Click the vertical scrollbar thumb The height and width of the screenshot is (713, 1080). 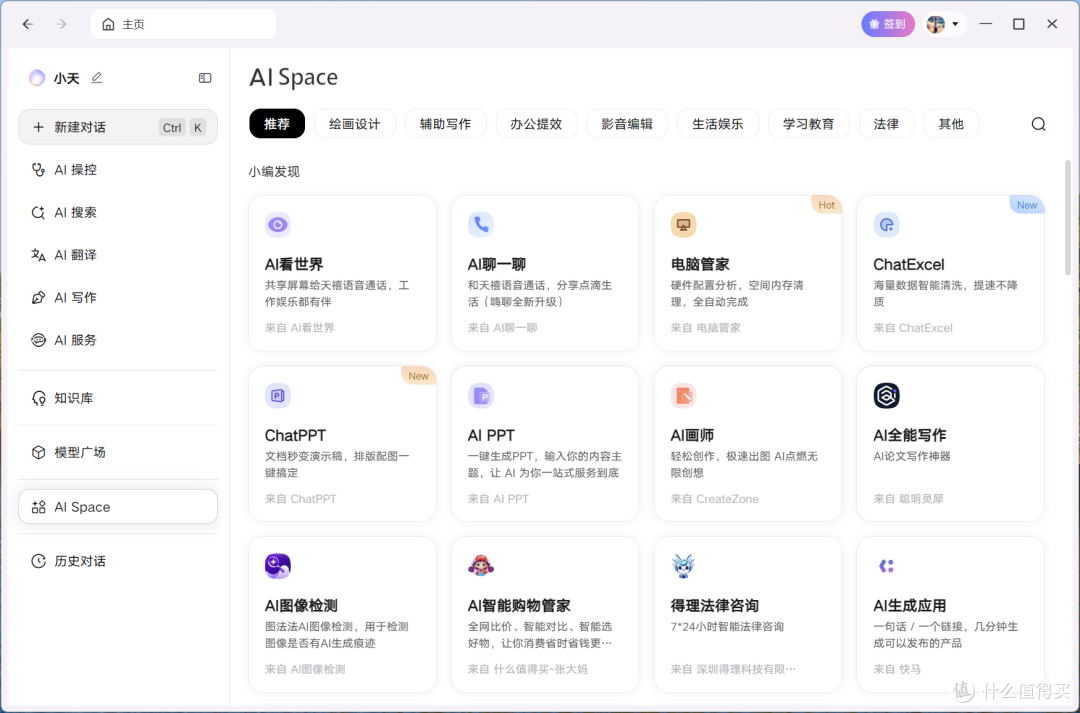click(1068, 217)
